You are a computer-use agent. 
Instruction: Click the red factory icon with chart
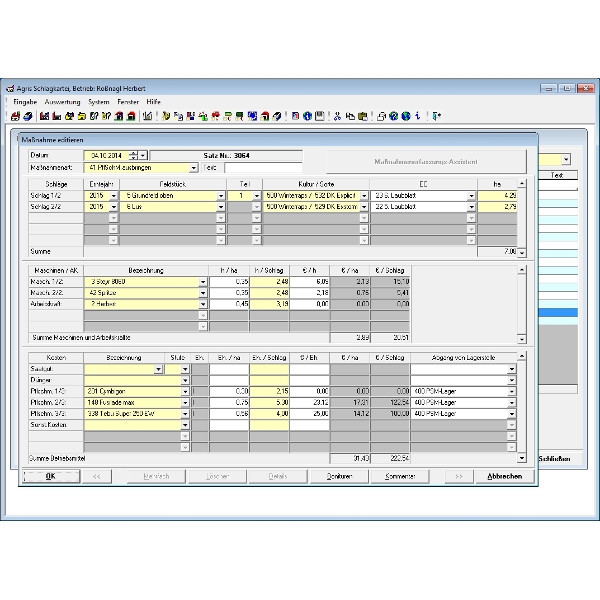44,116
